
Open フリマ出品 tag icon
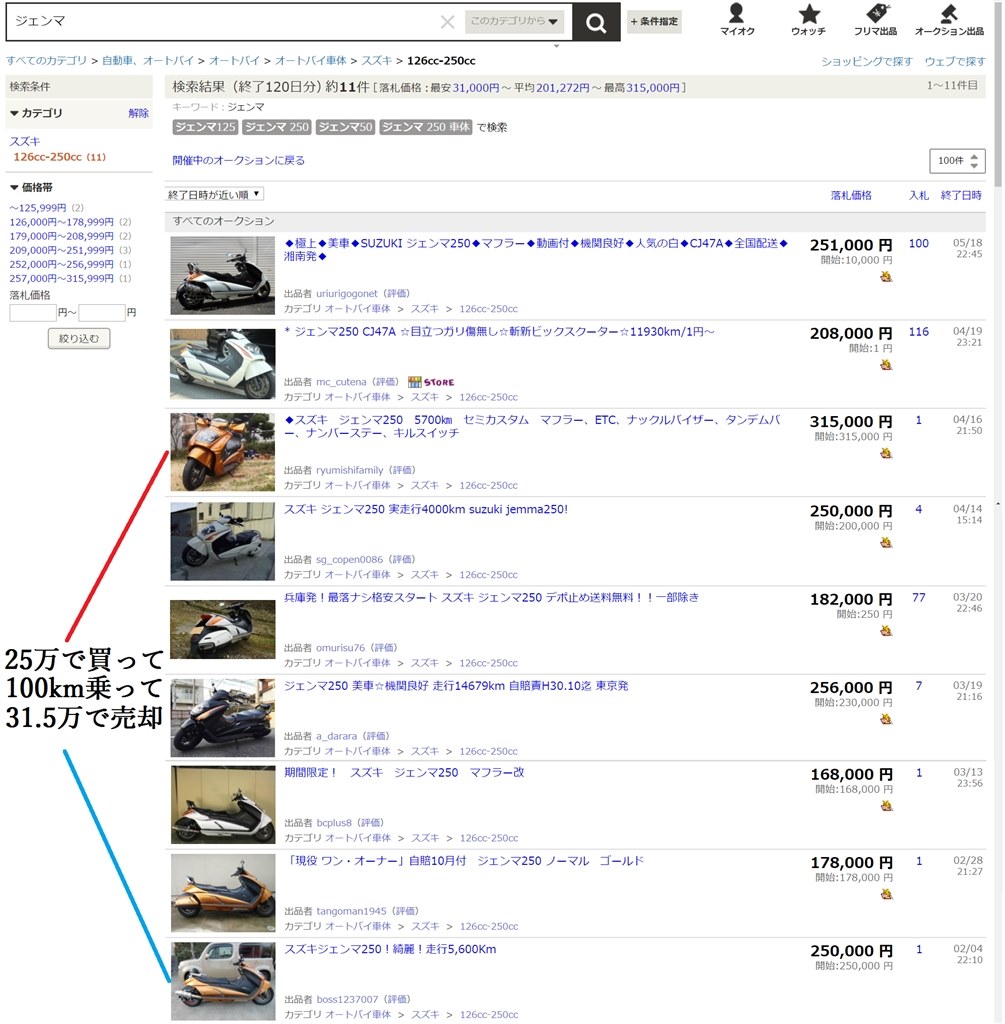(x=875, y=19)
